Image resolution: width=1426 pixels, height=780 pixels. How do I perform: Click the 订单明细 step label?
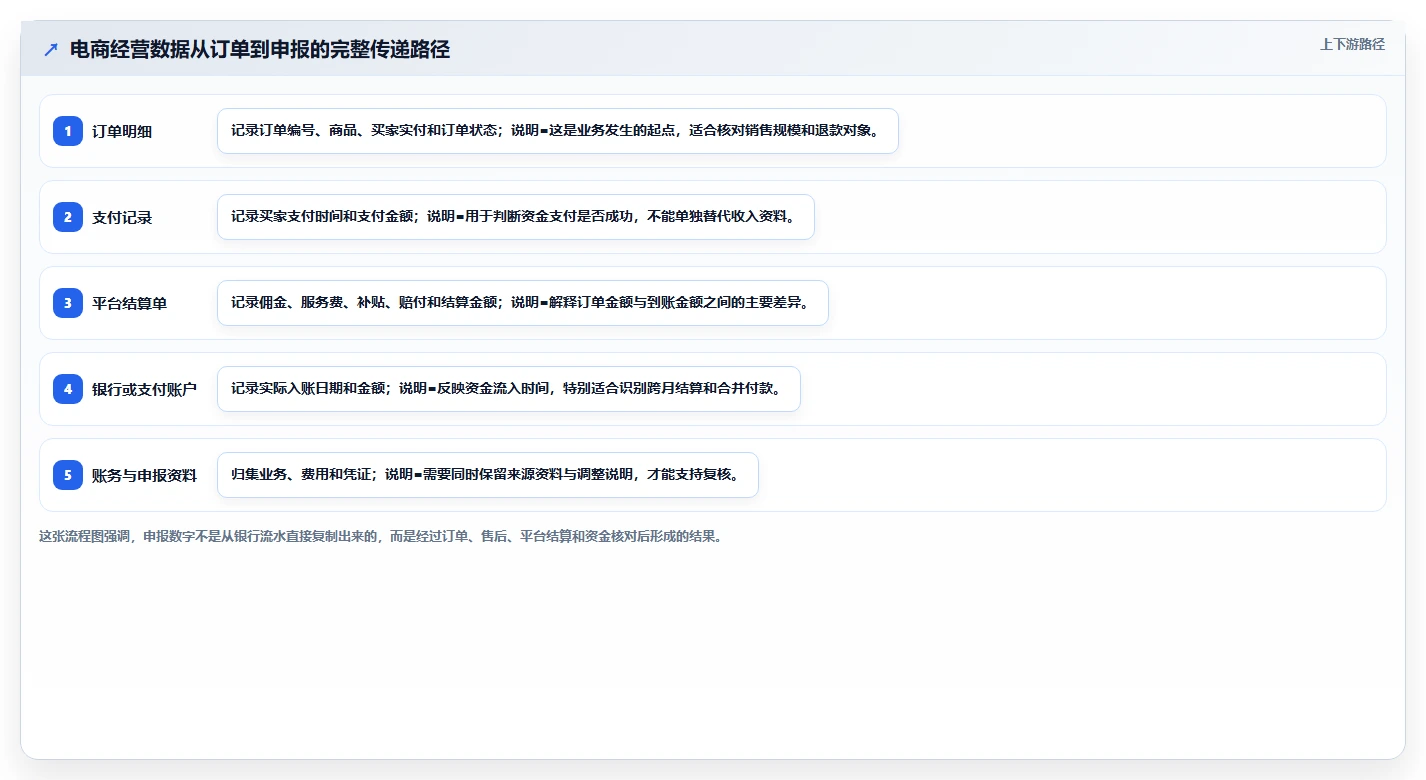pos(122,131)
